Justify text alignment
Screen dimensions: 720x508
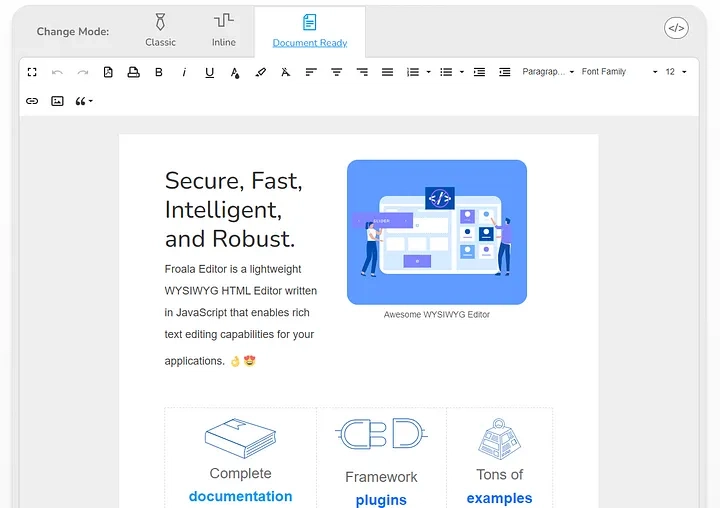[x=387, y=72]
